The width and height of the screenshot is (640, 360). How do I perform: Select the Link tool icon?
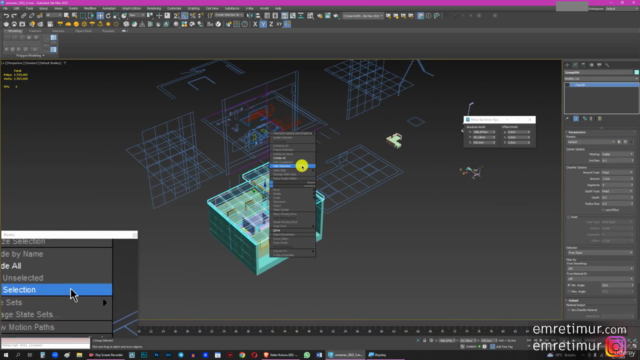(x=24, y=16)
